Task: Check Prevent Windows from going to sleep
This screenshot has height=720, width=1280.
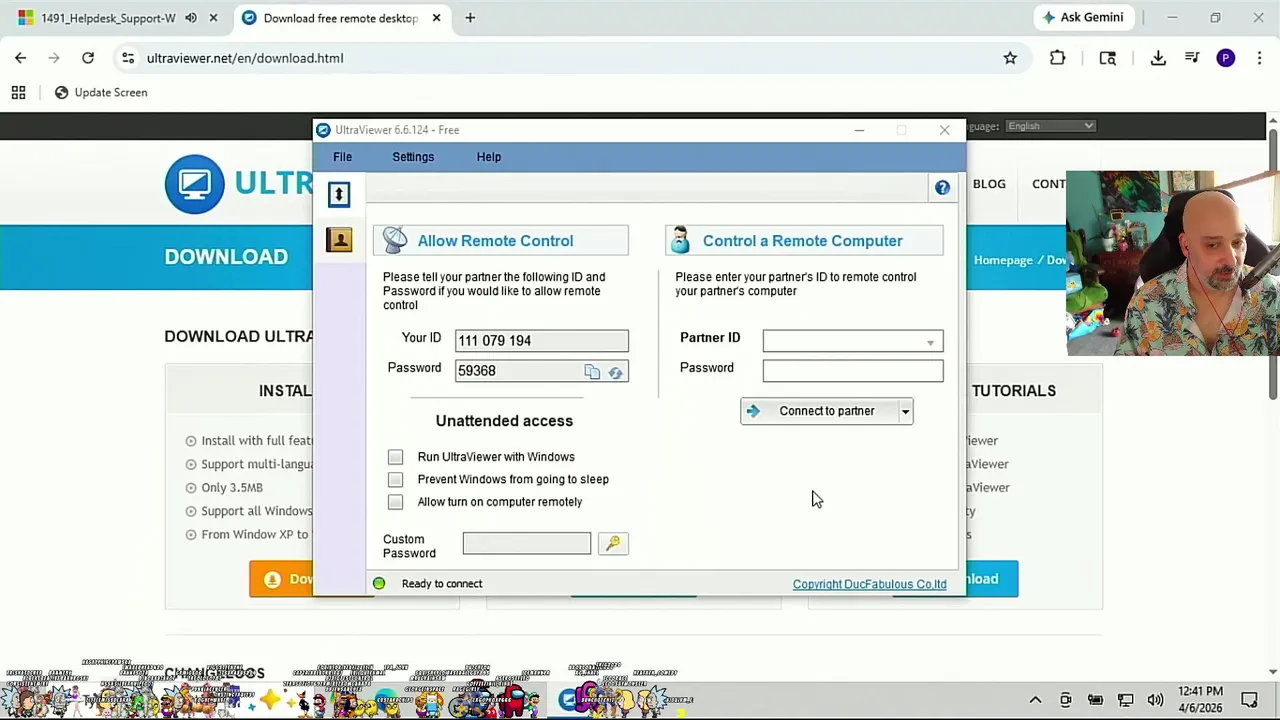Action: coord(396,480)
